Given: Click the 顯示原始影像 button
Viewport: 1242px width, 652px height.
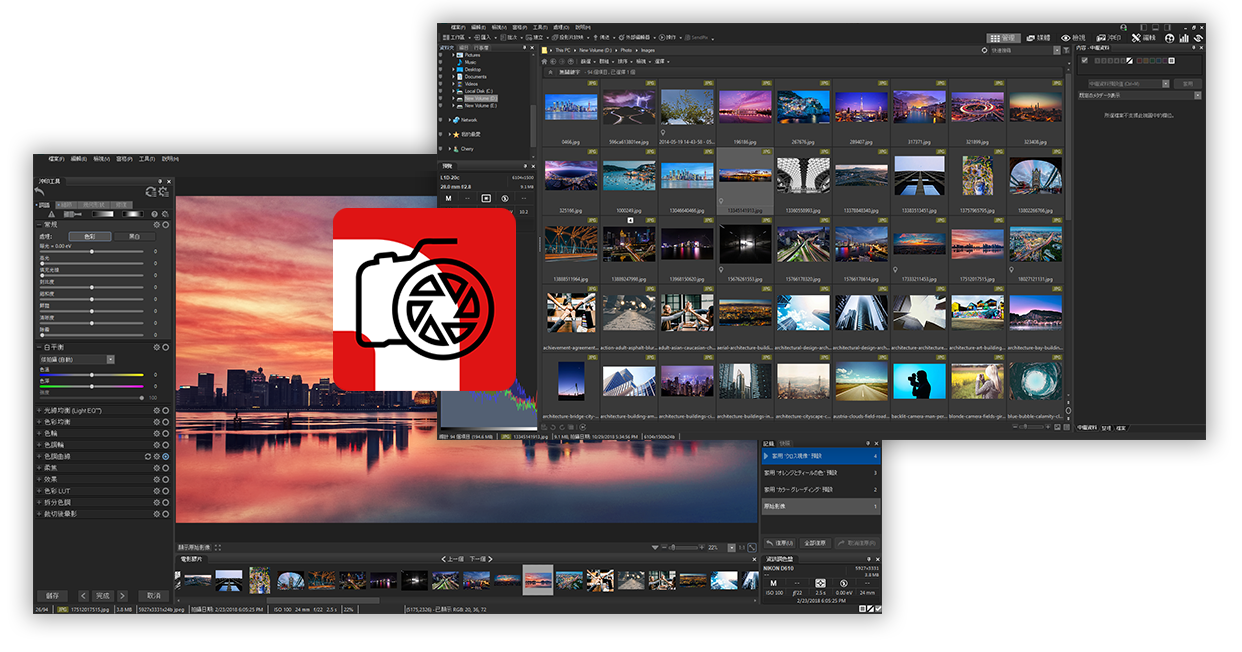Looking at the screenshot, I should tap(194, 547).
